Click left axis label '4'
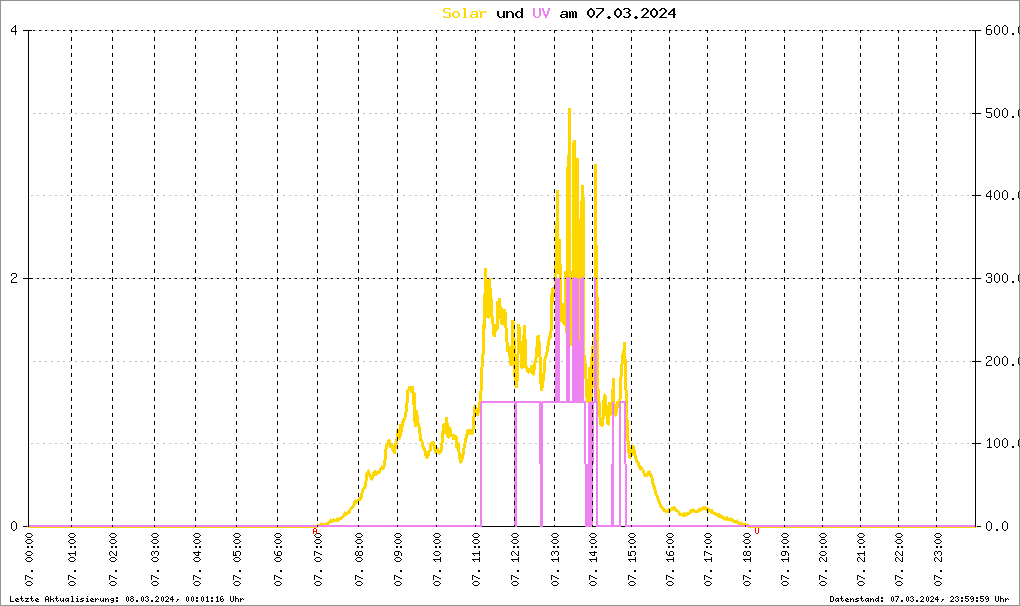The image size is (1020, 606). pos(14,30)
